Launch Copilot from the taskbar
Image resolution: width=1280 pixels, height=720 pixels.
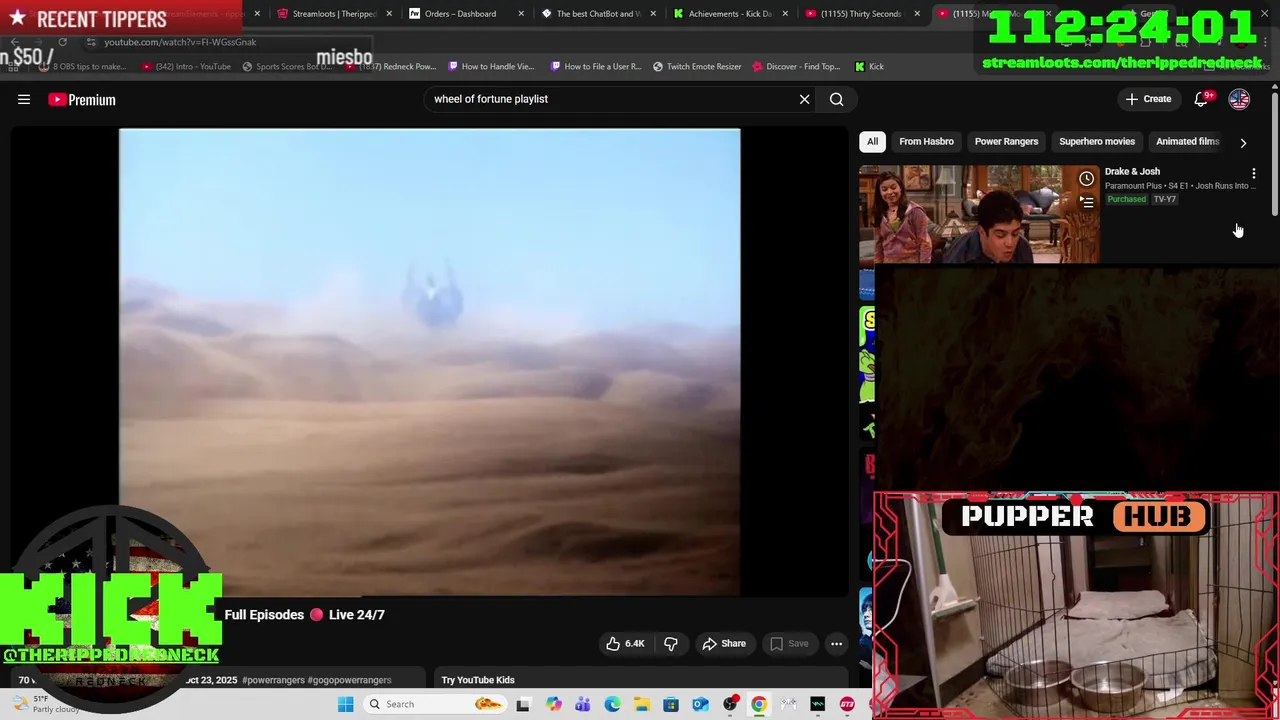[553, 704]
